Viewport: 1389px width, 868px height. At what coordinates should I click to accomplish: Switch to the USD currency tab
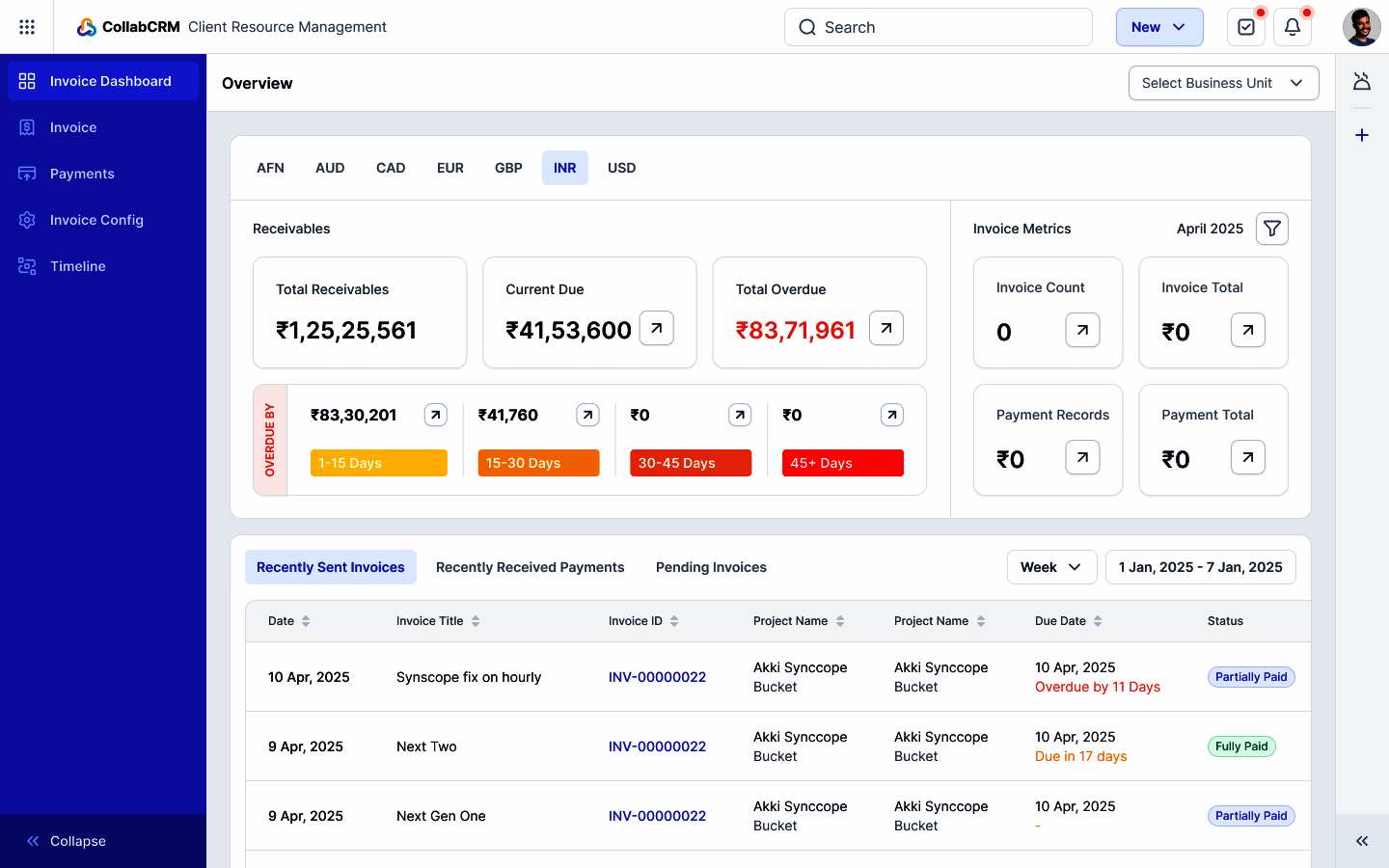[x=621, y=168]
